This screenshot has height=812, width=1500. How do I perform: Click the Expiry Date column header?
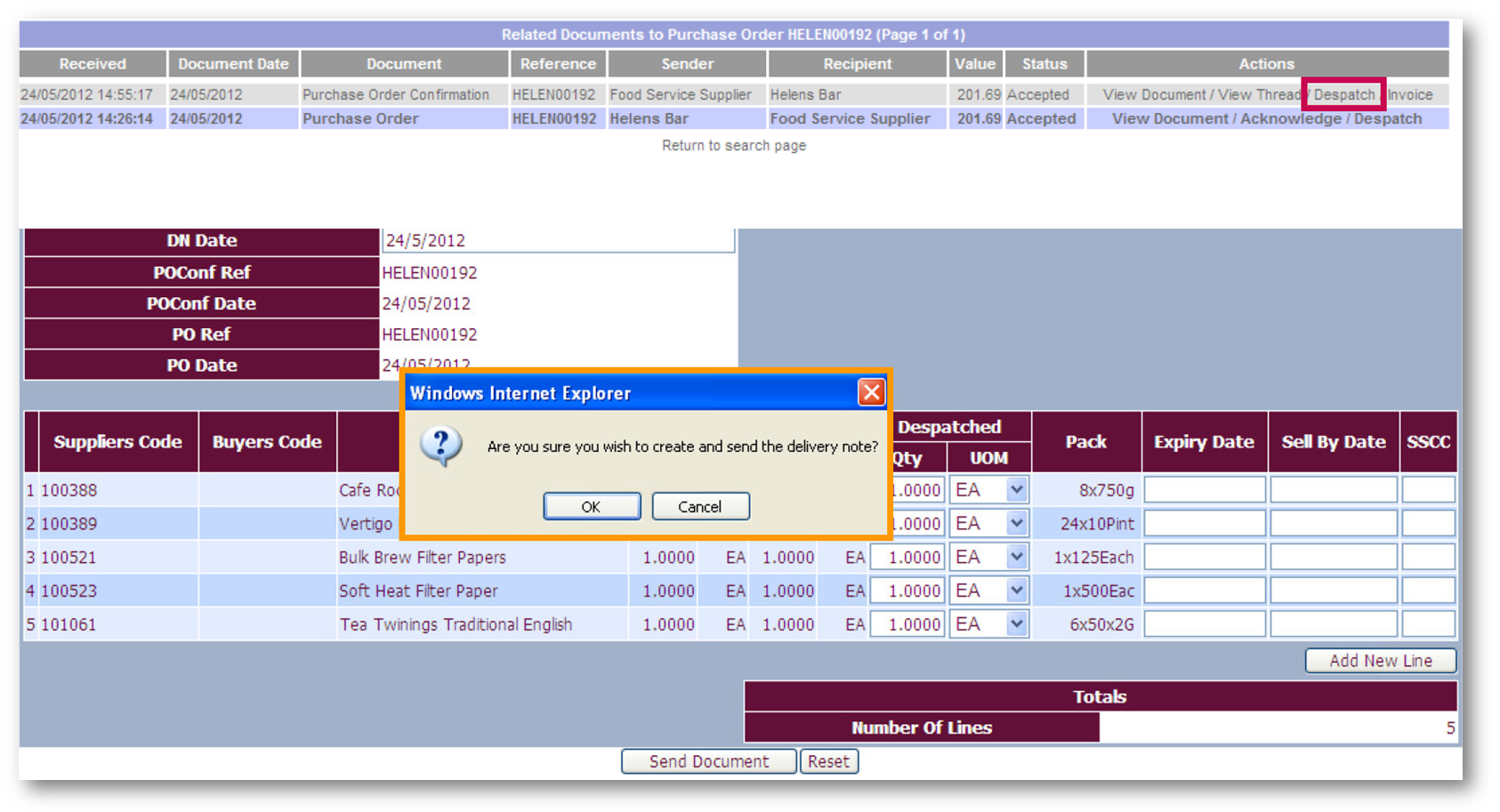[1204, 441]
